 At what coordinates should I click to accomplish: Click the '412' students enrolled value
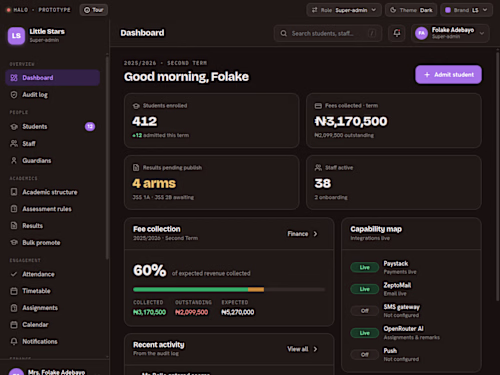[144, 121]
